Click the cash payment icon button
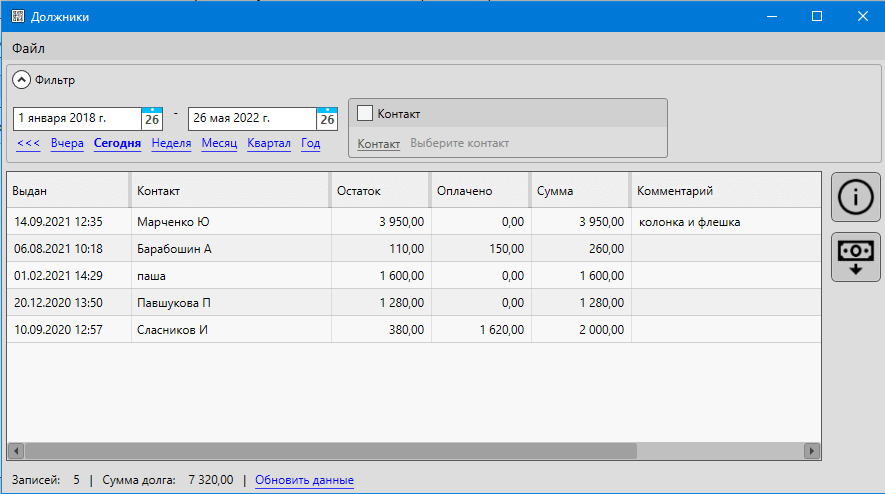885x494 pixels. [856, 257]
